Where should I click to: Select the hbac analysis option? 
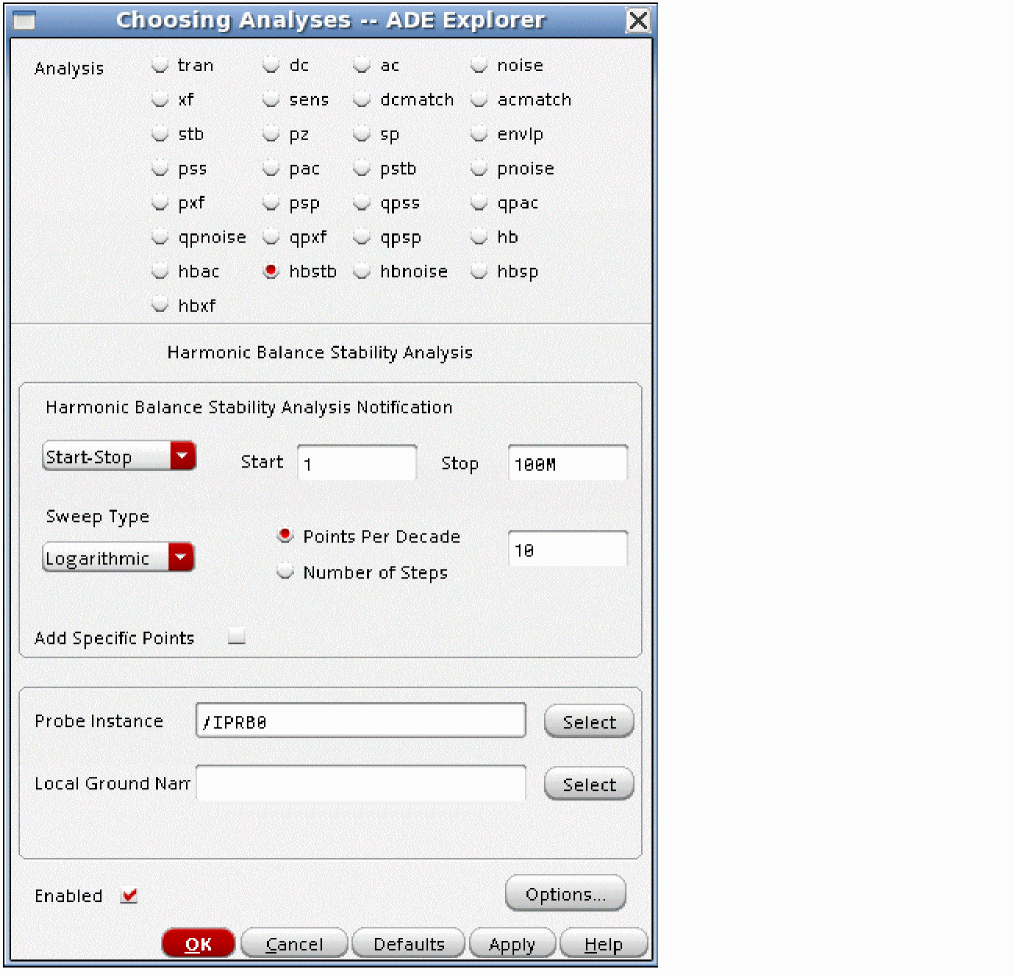(160, 271)
